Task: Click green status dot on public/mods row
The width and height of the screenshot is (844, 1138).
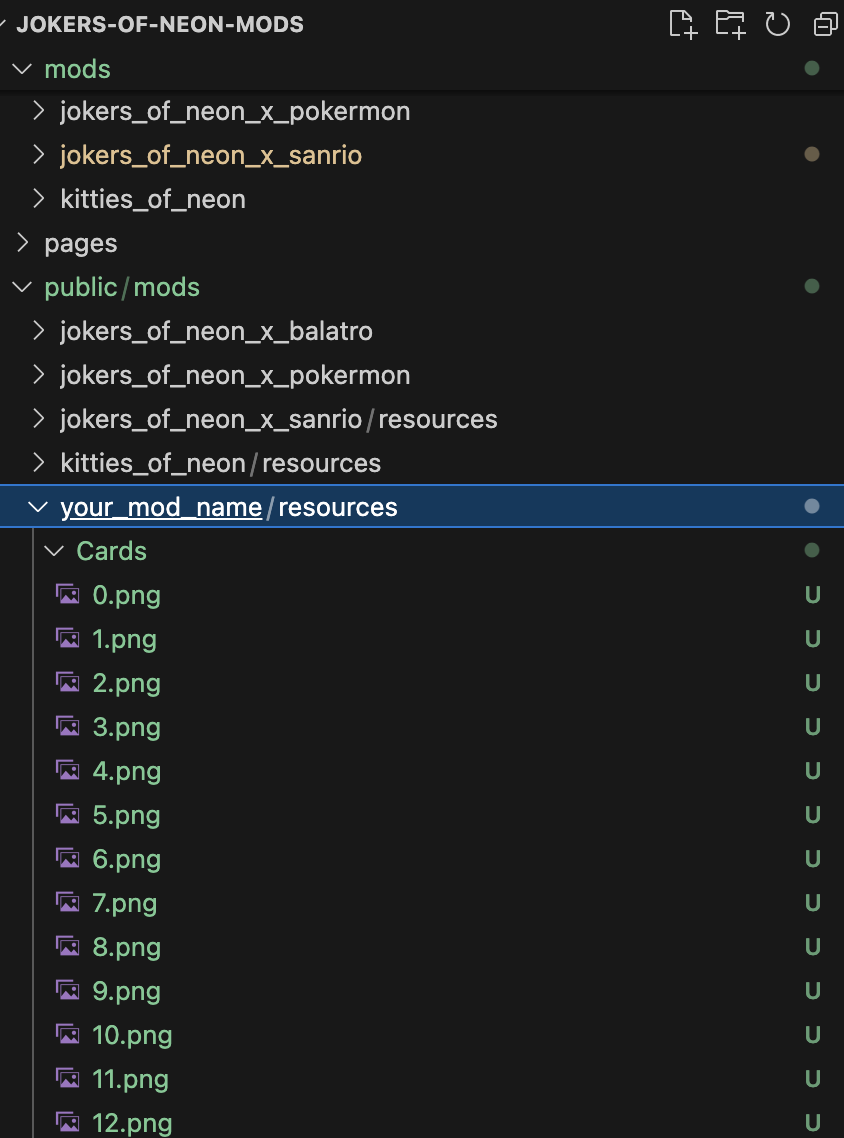Action: click(x=812, y=286)
